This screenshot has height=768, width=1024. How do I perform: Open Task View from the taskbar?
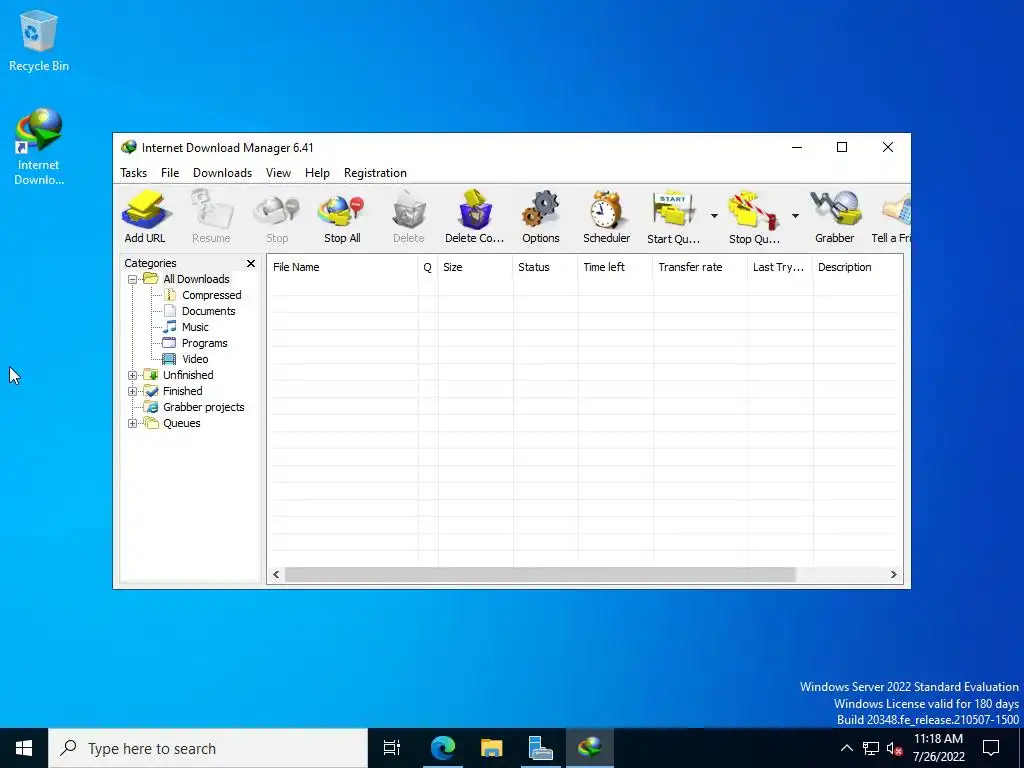pyautogui.click(x=392, y=748)
